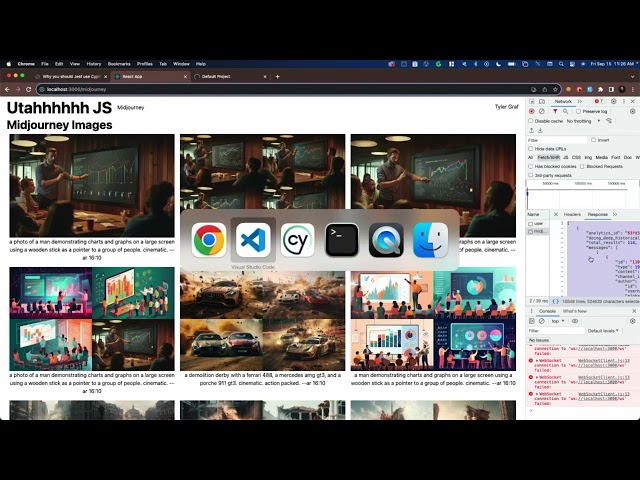Open macOS Spotlight search icon
Image resolution: width=640 pixels, height=480 pixels.
(x=561, y=64)
